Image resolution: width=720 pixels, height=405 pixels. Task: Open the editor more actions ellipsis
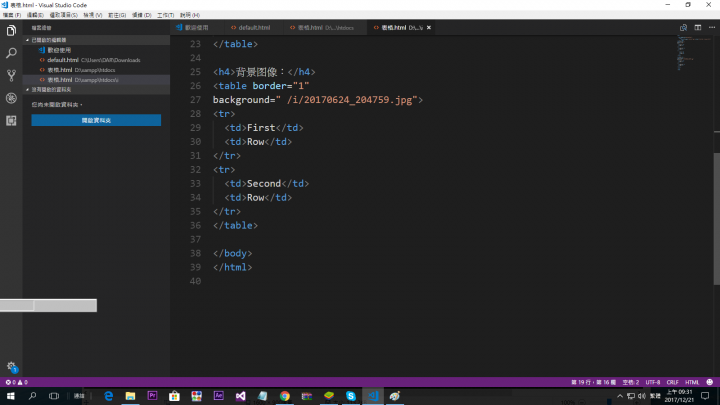pyautogui.click(x=712, y=28)
